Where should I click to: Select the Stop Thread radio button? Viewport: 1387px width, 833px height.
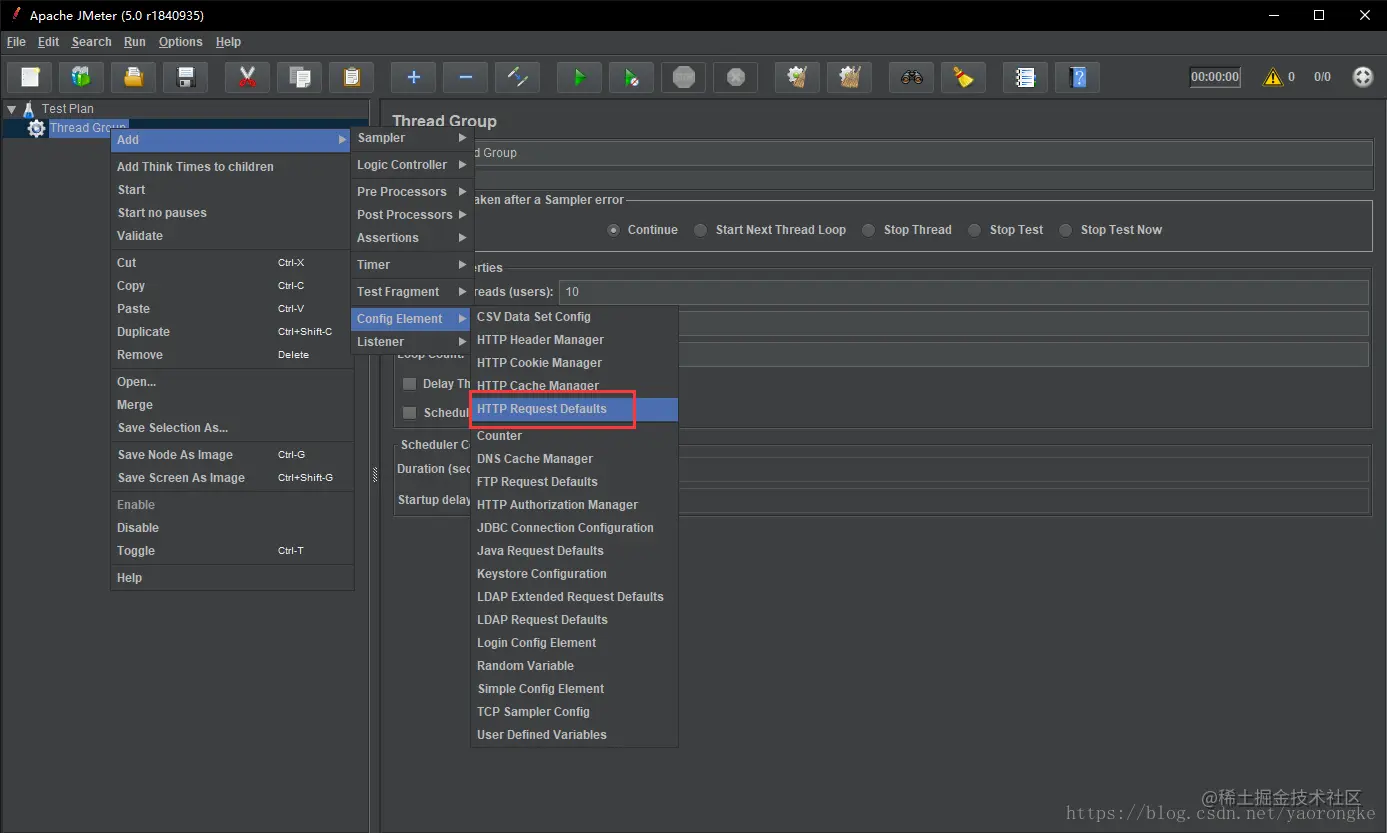(868, 230)
